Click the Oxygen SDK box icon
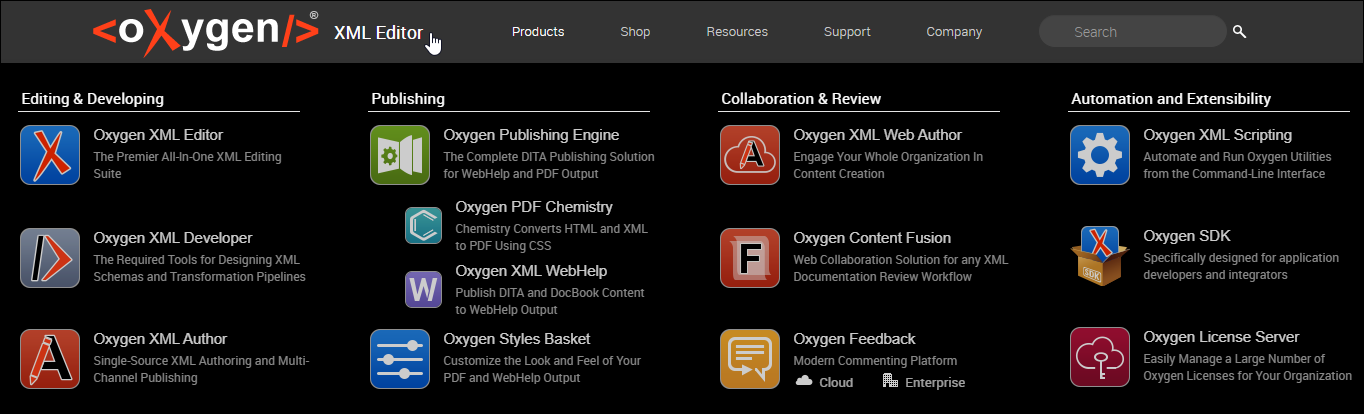 click(1100, 257)
